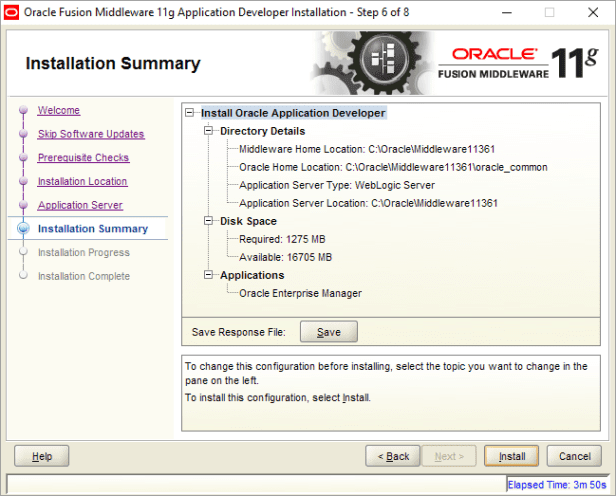Screen dimensions: 616x496
Task: Cancel the installation wizard
Action: tap(574, 456)
